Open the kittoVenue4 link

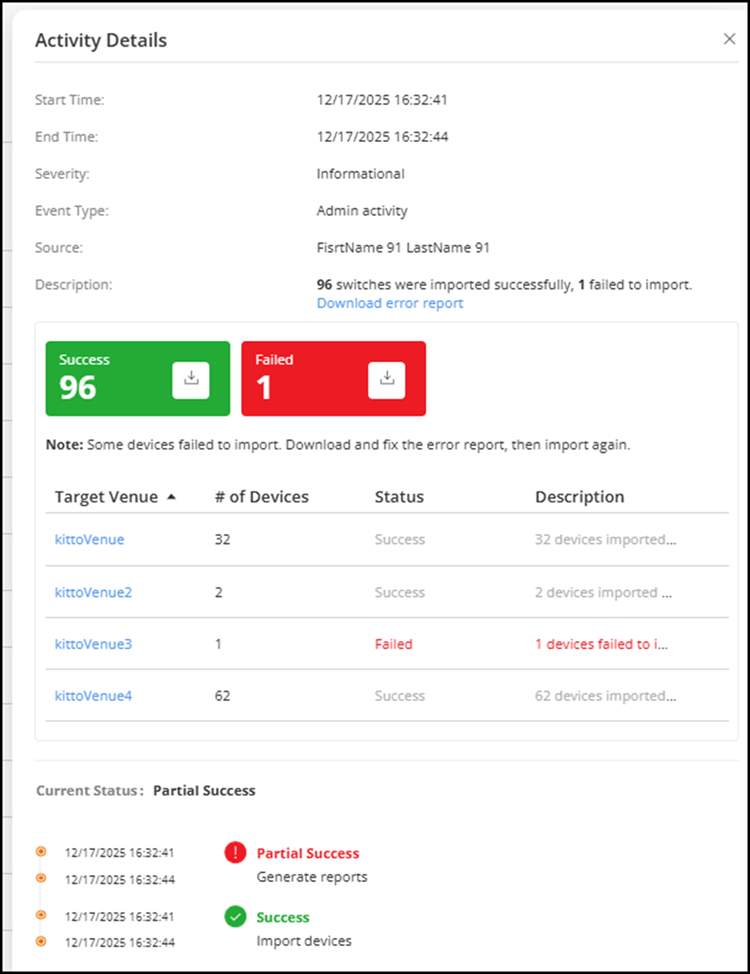(93, 696)
